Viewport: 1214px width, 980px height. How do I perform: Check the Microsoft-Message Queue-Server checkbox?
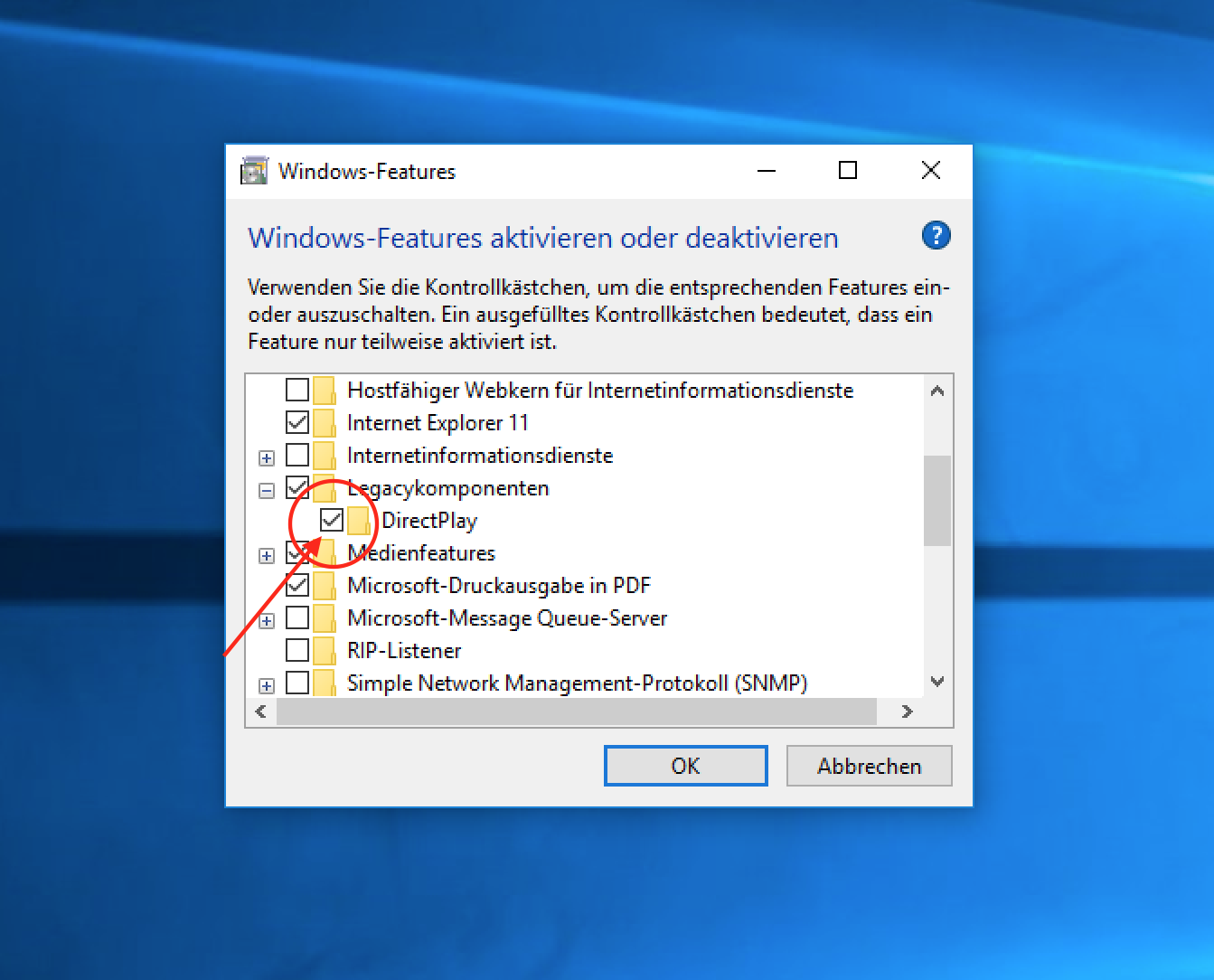coord(297,617)
